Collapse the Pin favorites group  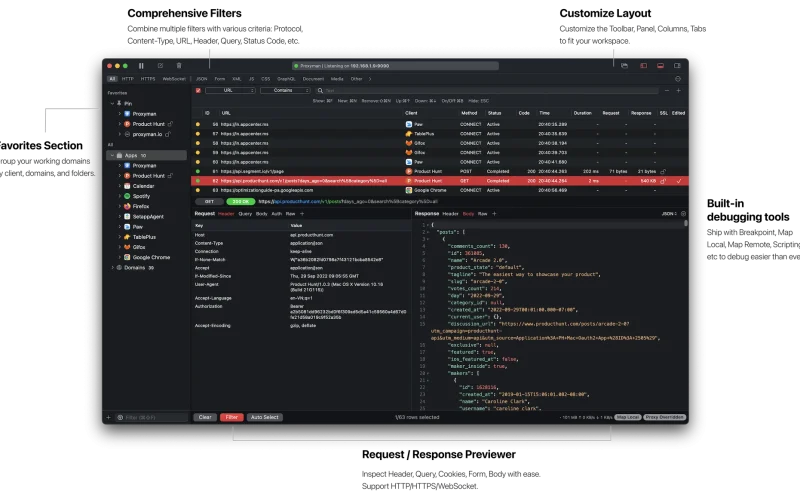pyautogui.click(x=112, y=104)
